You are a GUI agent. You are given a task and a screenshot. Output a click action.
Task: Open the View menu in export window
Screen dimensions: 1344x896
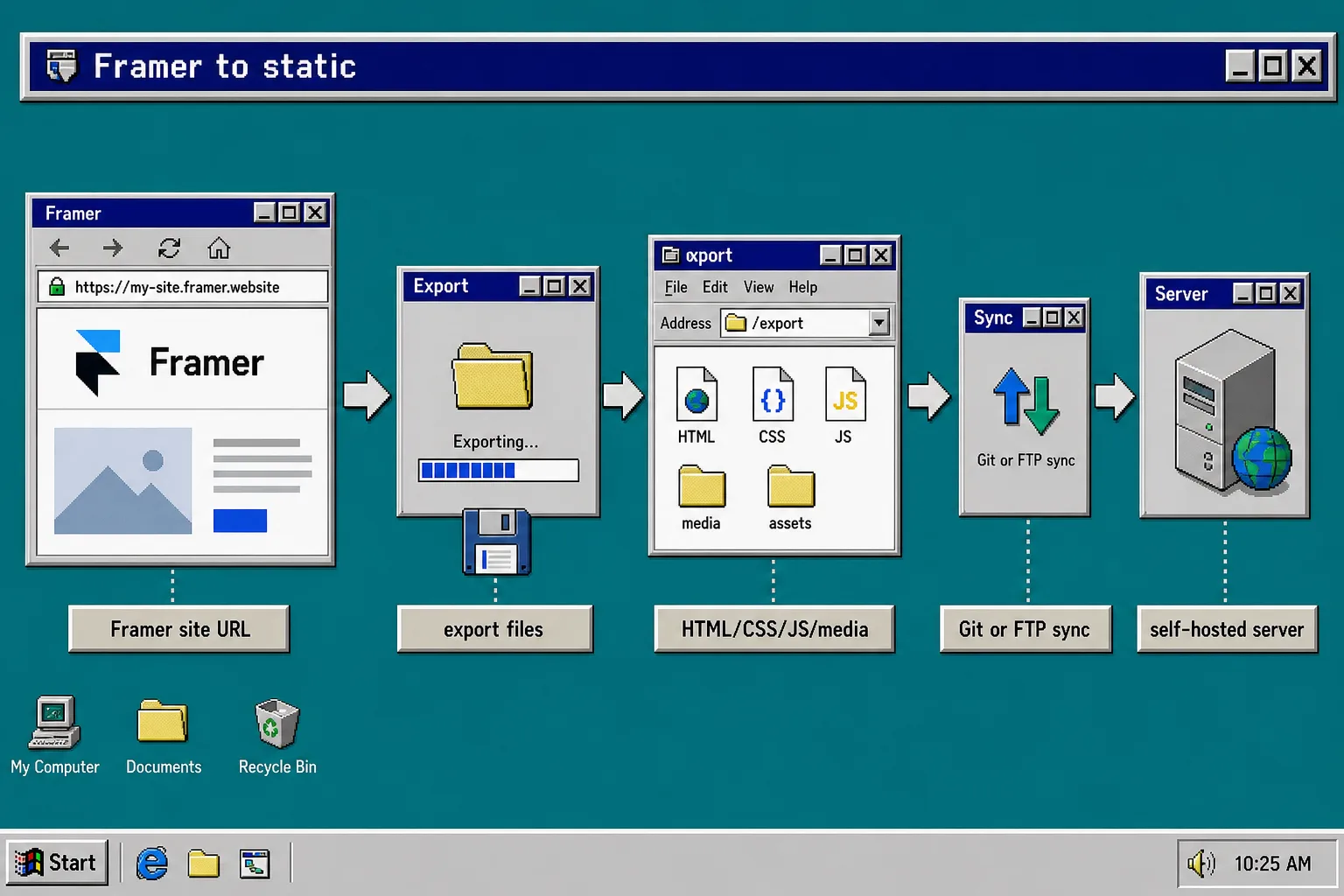(x=759, y=287)
